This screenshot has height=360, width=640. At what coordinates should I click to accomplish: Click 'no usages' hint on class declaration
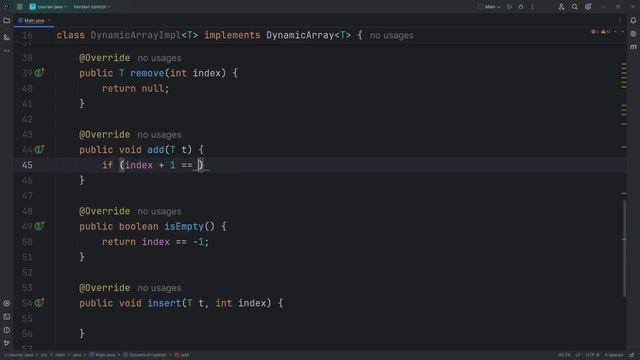pos(391,36)
